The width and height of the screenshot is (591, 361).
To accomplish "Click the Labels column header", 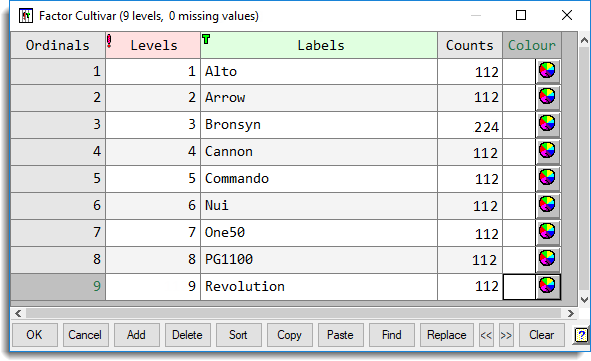I will click(x=319, y=45).
